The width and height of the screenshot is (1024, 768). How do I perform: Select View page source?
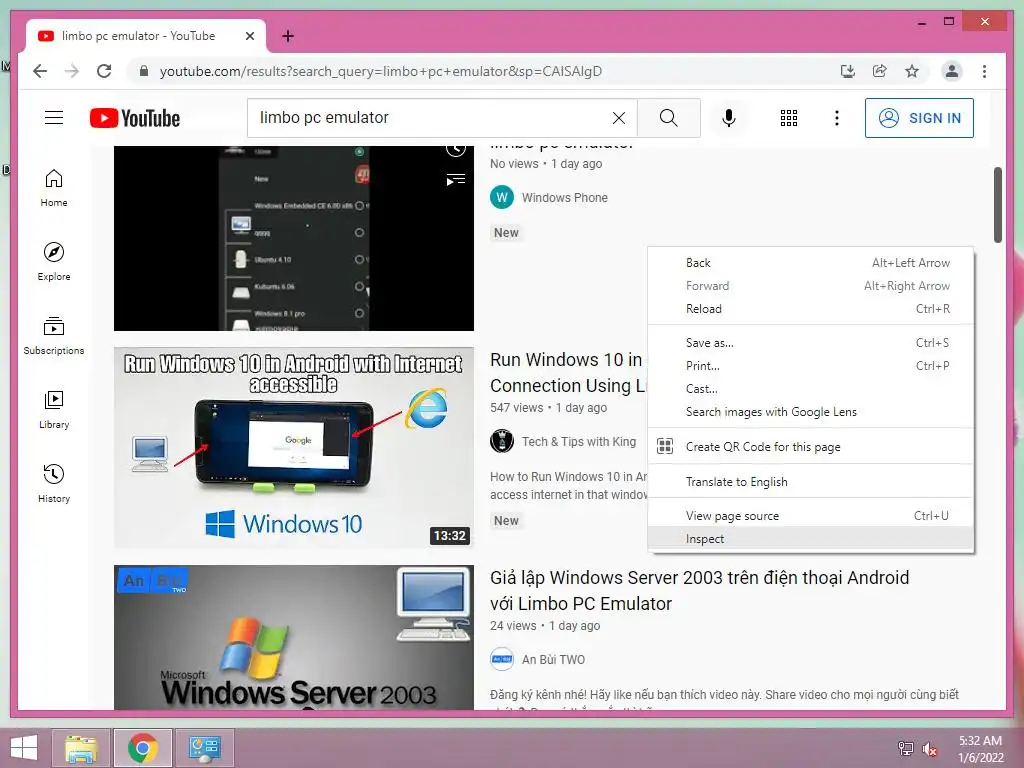click(810, 516)
